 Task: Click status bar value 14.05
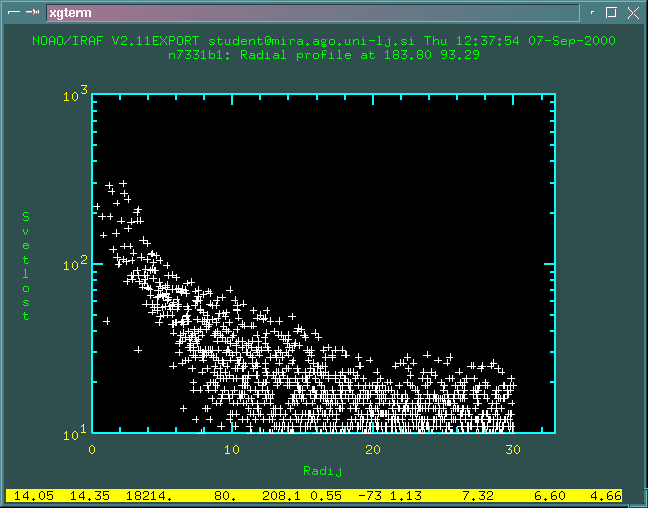tap(33, 496)
